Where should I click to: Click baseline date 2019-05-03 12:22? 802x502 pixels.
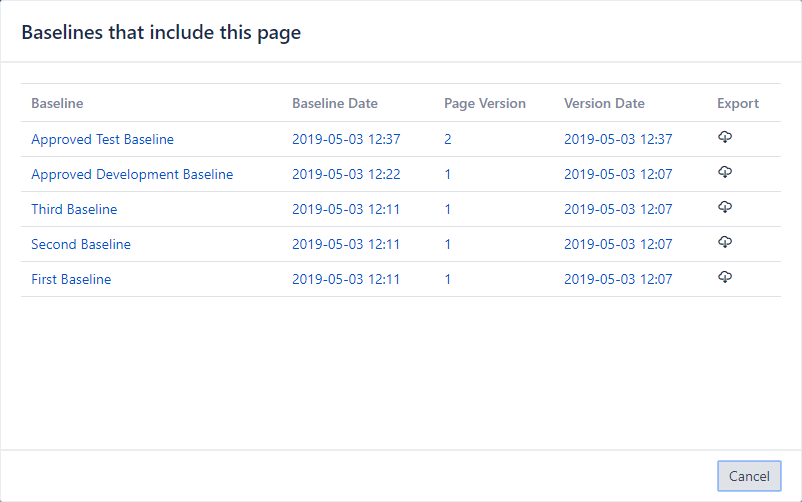(x=346, y=175)
